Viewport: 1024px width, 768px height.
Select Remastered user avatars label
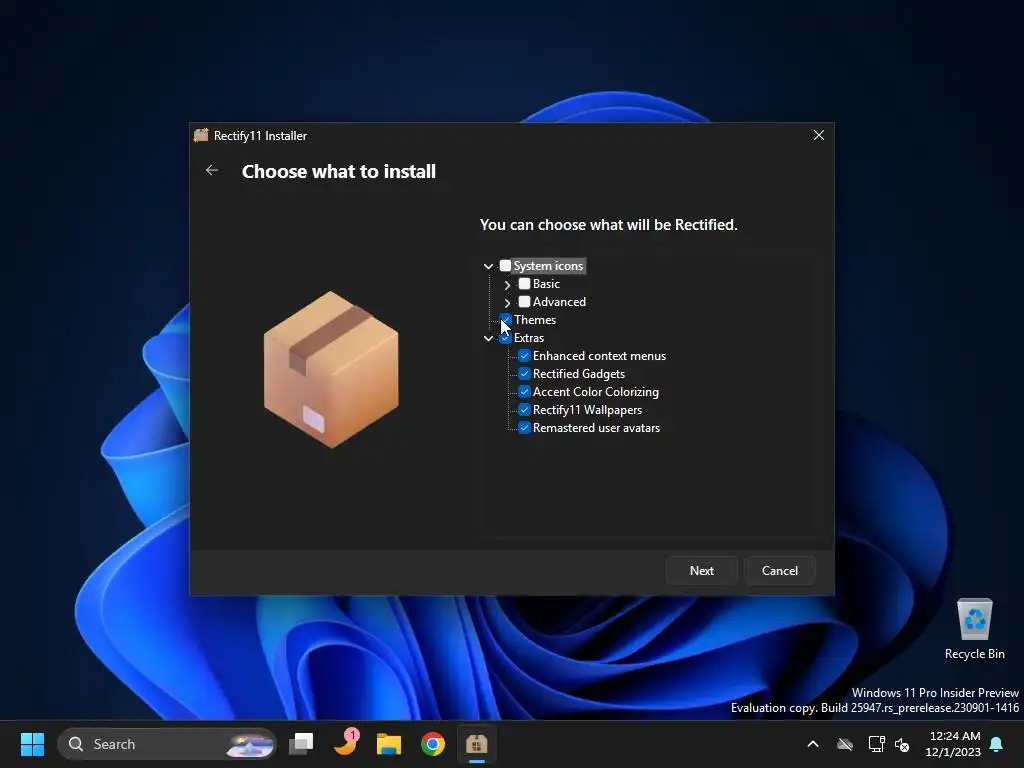tap(596, 428)
